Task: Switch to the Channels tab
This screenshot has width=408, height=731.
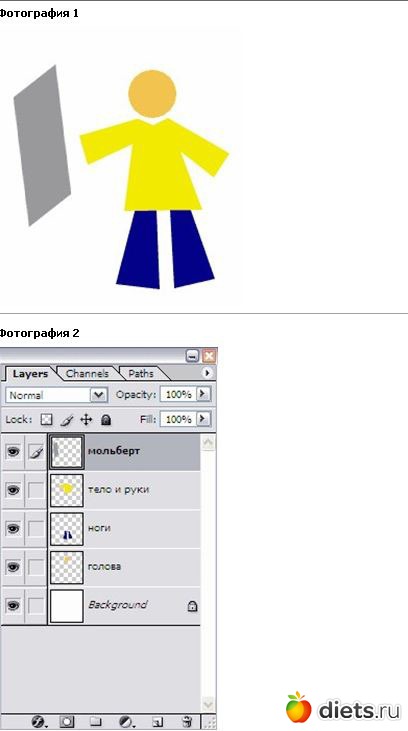Action: [87, 373]
